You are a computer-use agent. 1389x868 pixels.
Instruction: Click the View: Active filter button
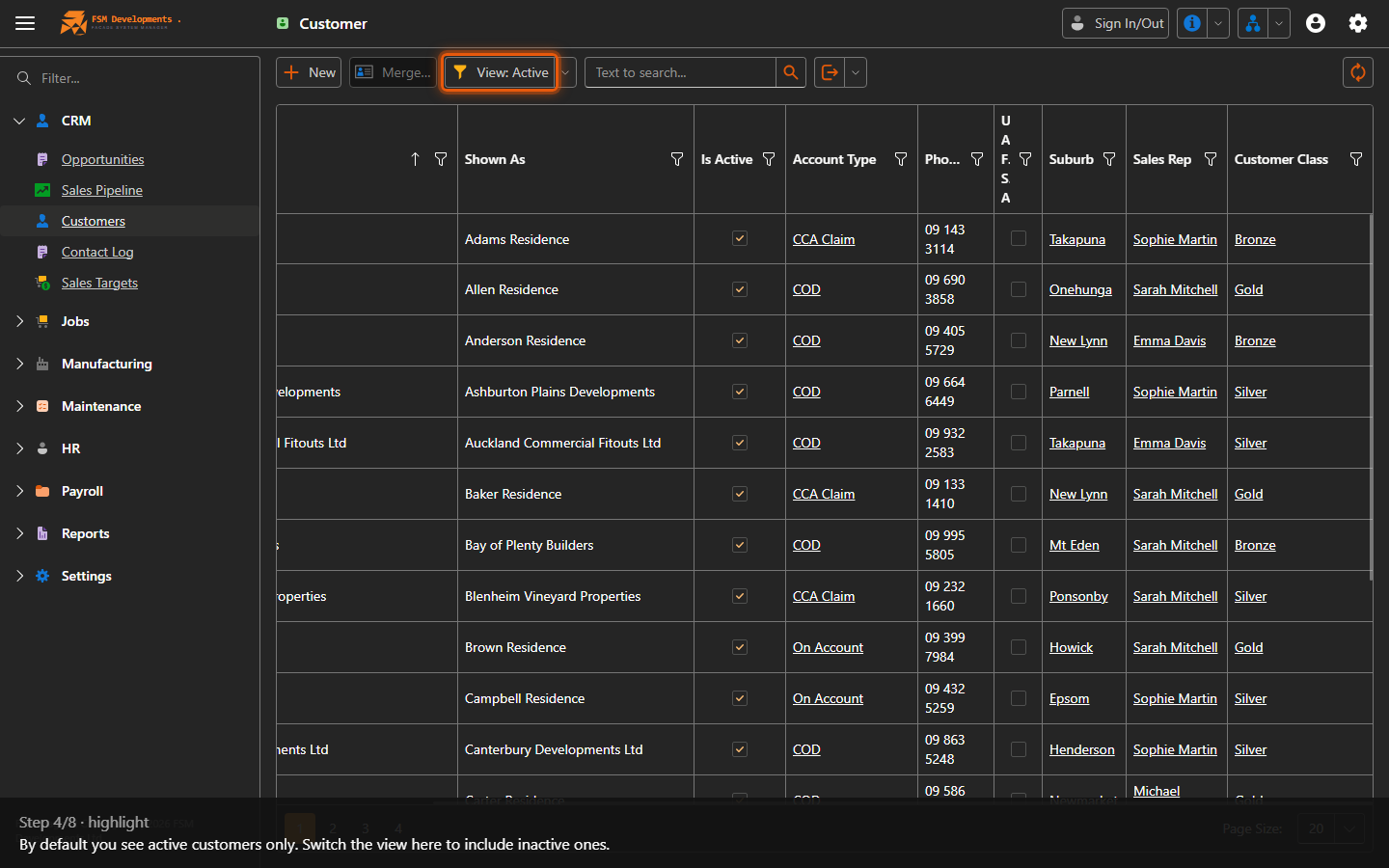(x=500, y=72)
